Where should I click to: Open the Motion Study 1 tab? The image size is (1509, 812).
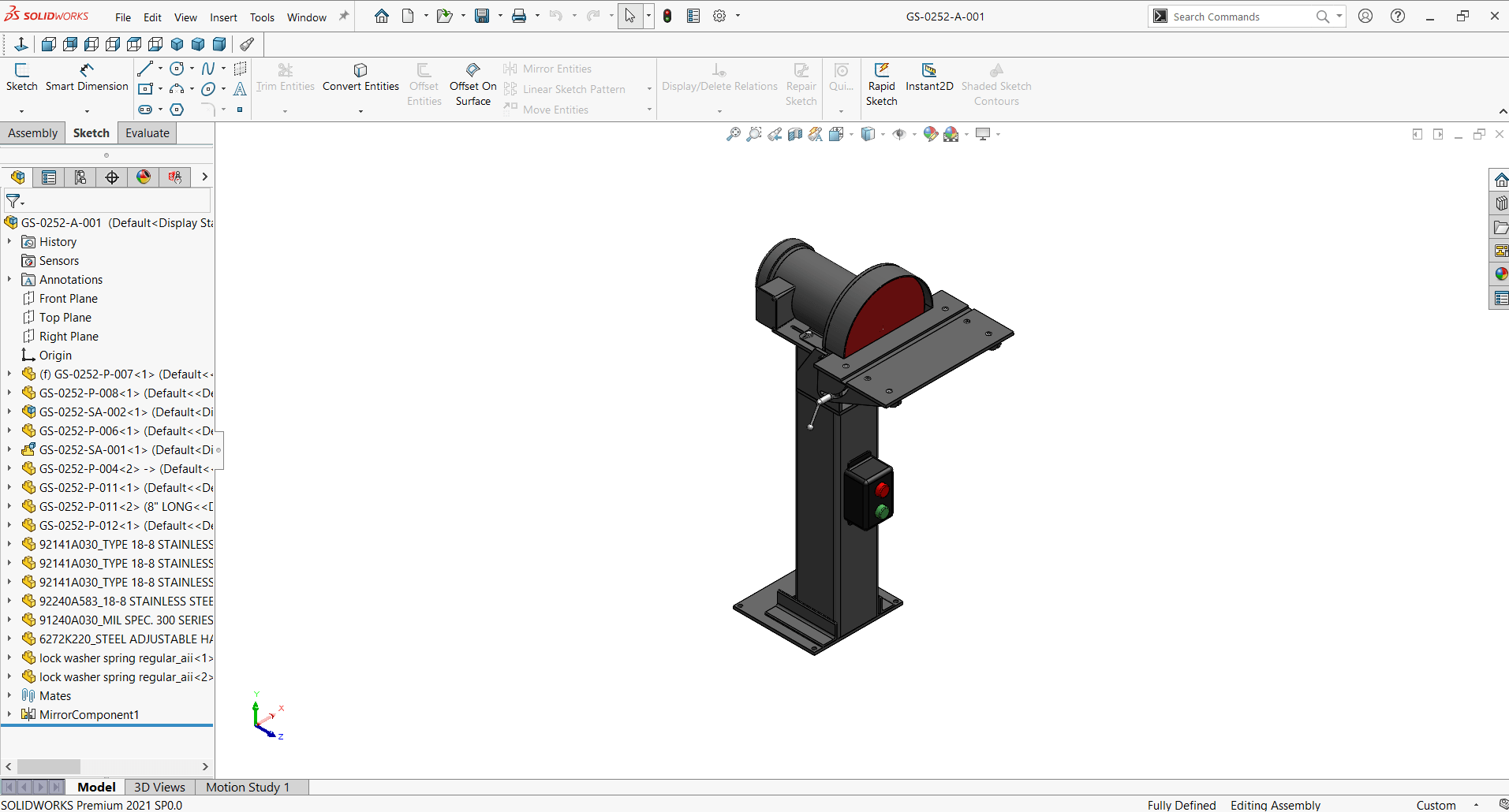[248, 787]
